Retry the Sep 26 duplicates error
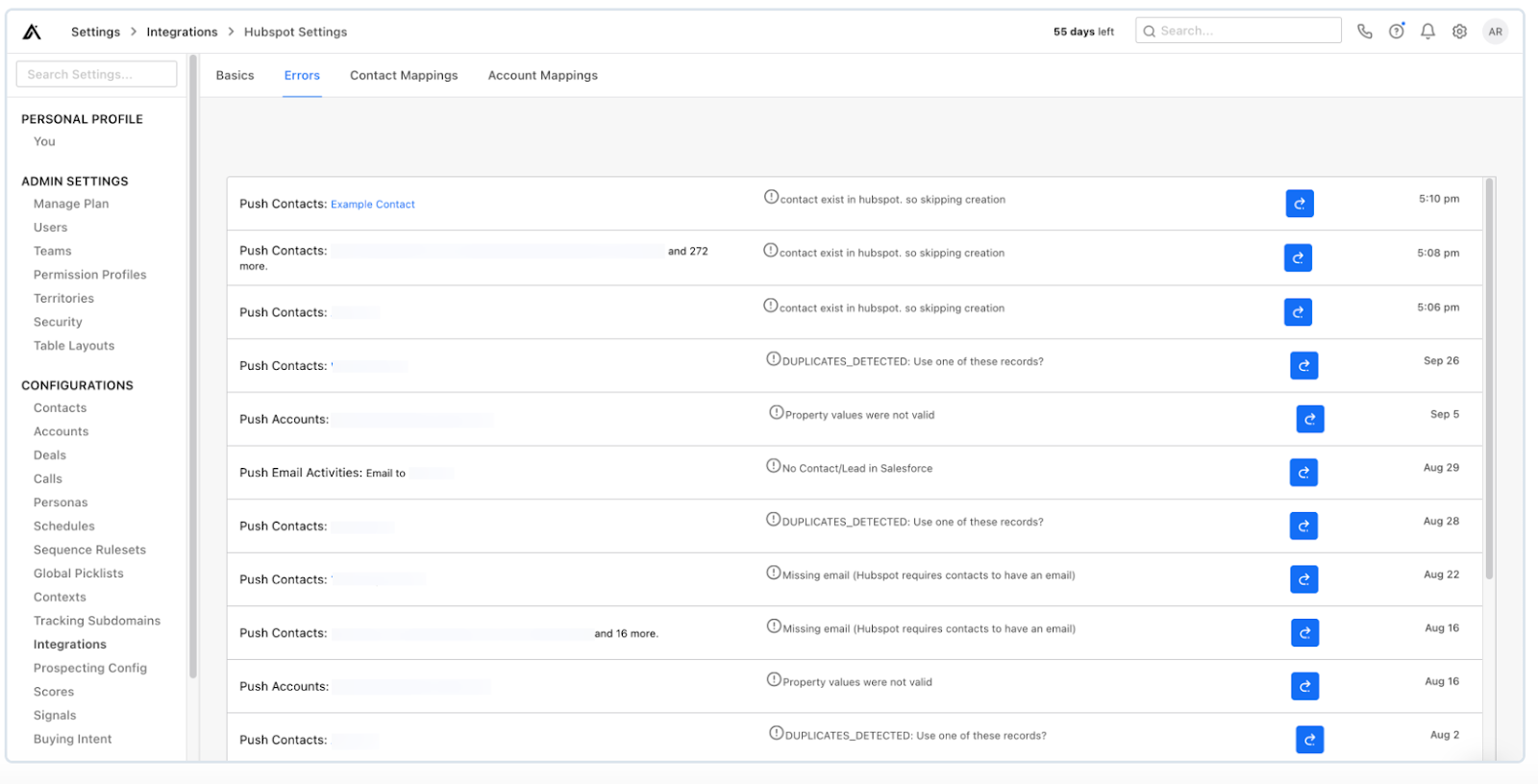This screenshot has width=1538, height=784. [1303, 365]
